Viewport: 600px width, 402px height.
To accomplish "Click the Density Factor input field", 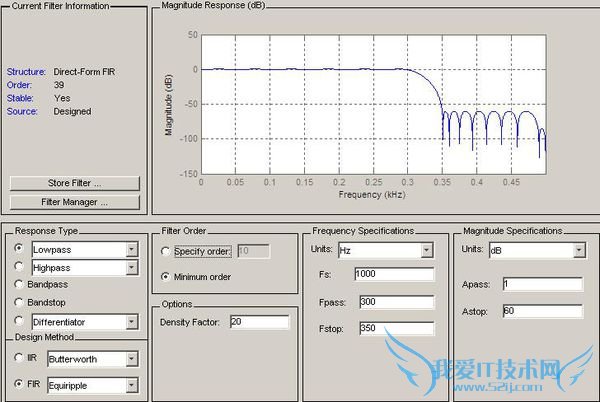I will pyautogui.click(x=258, y=322).
